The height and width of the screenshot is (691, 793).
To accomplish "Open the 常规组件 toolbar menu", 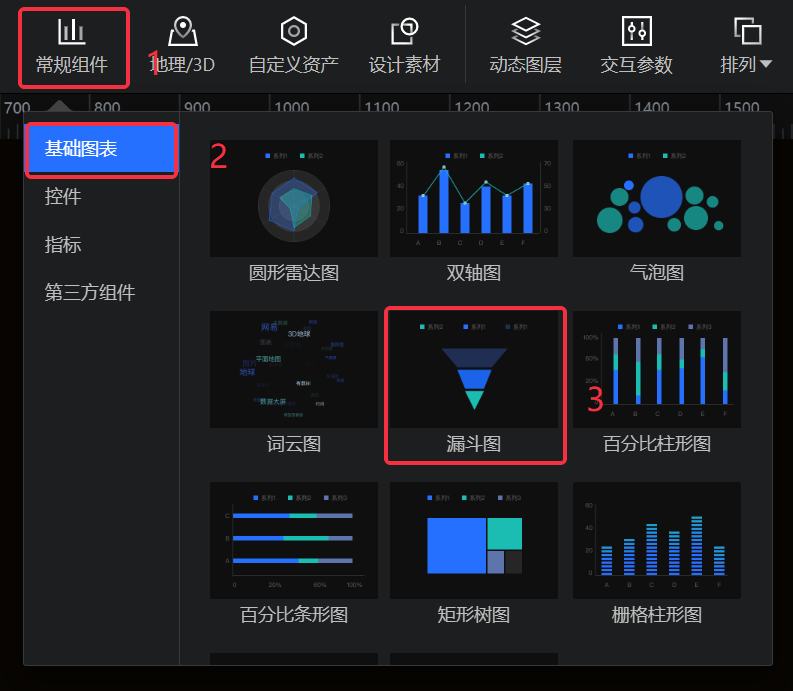I will 72,47.
